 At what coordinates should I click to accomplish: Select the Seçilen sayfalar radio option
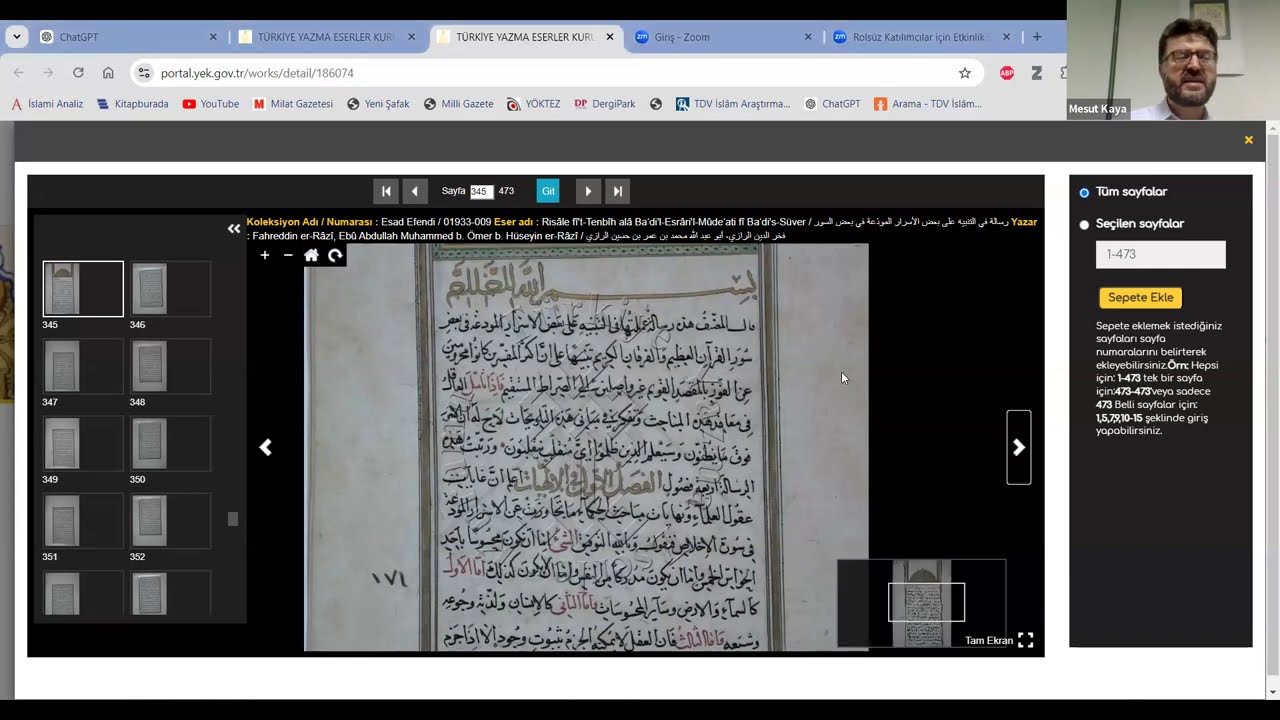(1084, 225)
